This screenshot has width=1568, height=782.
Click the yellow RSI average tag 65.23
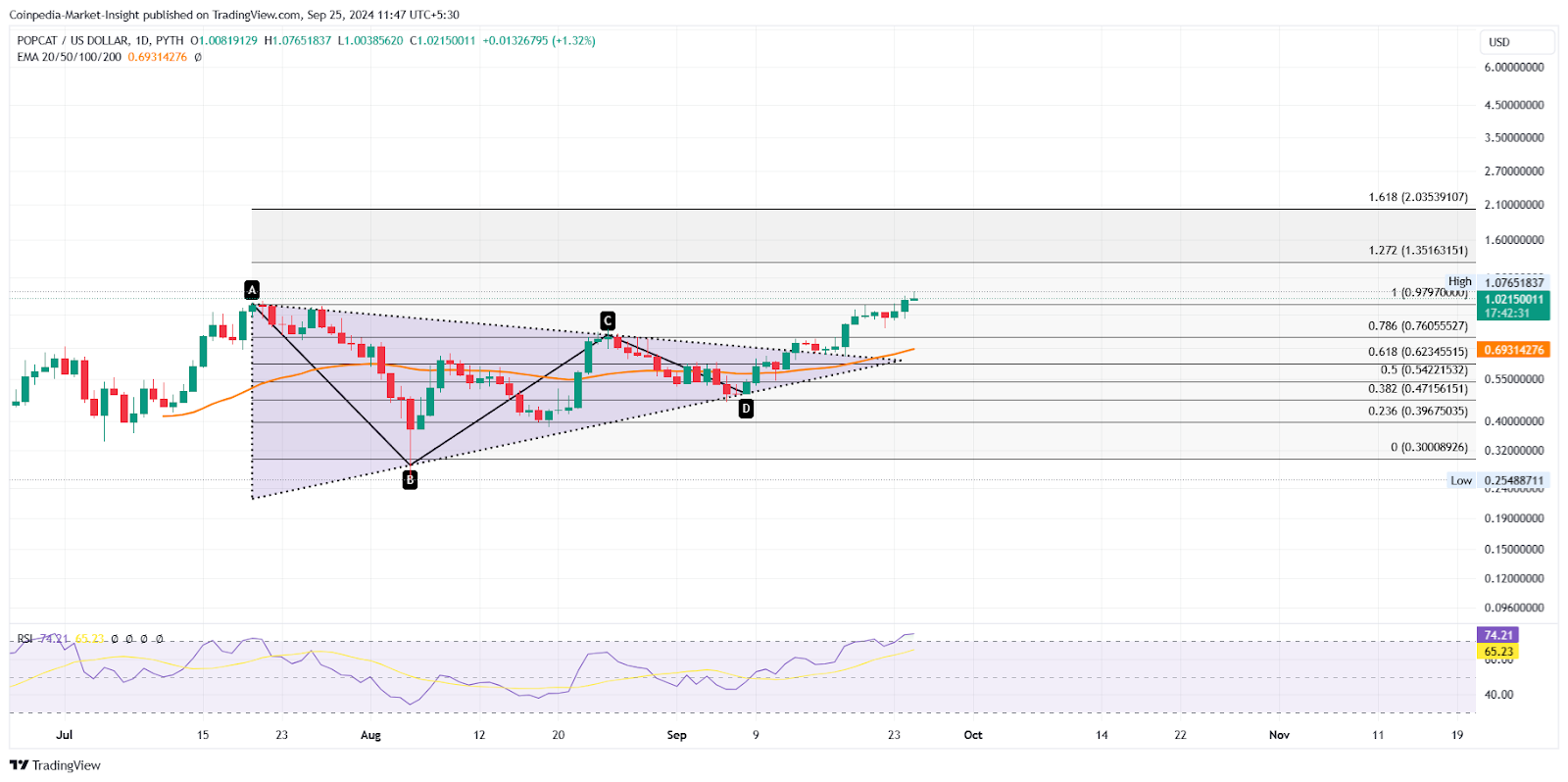(x=1497, y=652)
